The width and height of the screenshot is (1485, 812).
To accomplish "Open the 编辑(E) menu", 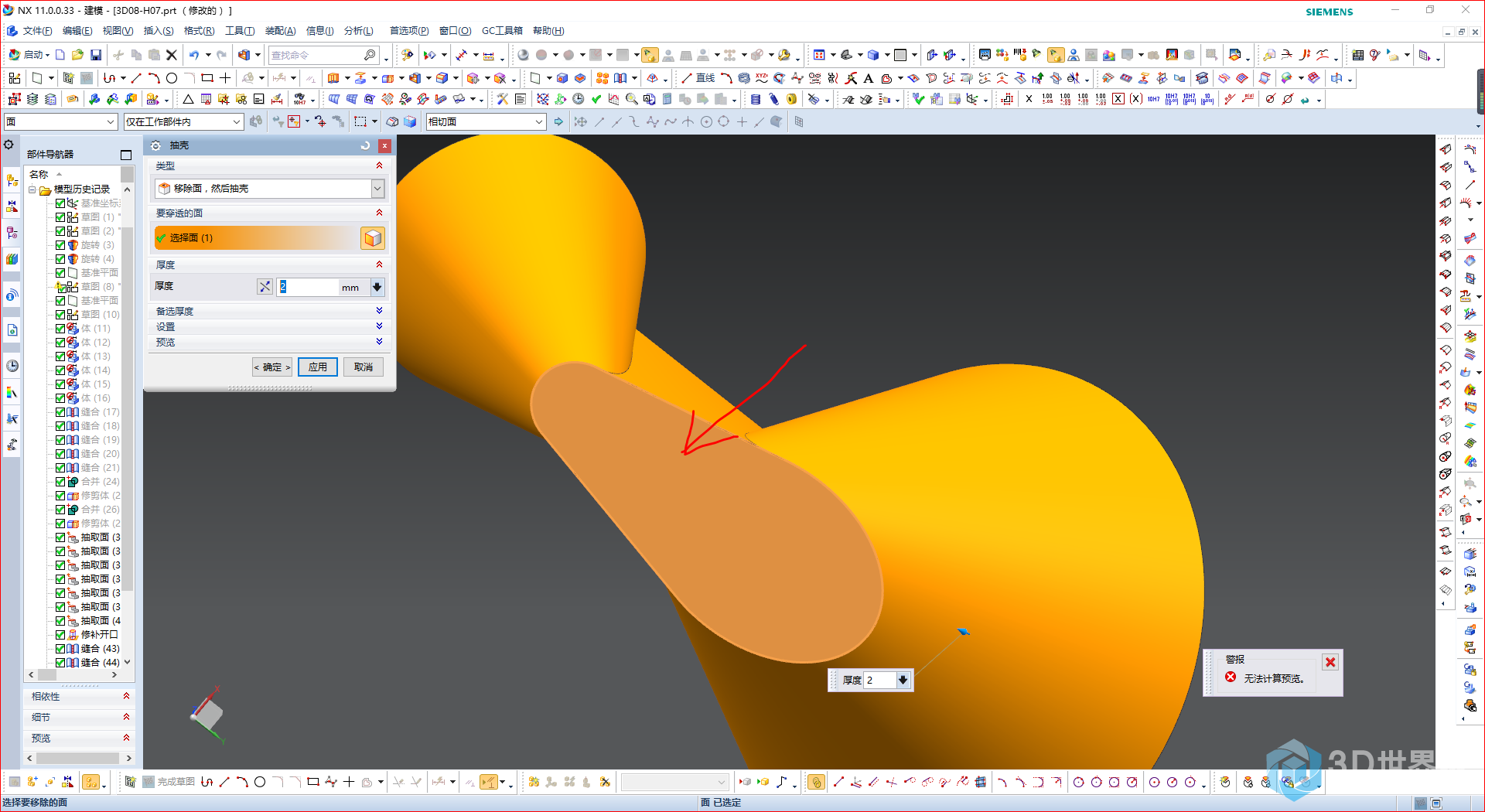I will coord(77,31).
